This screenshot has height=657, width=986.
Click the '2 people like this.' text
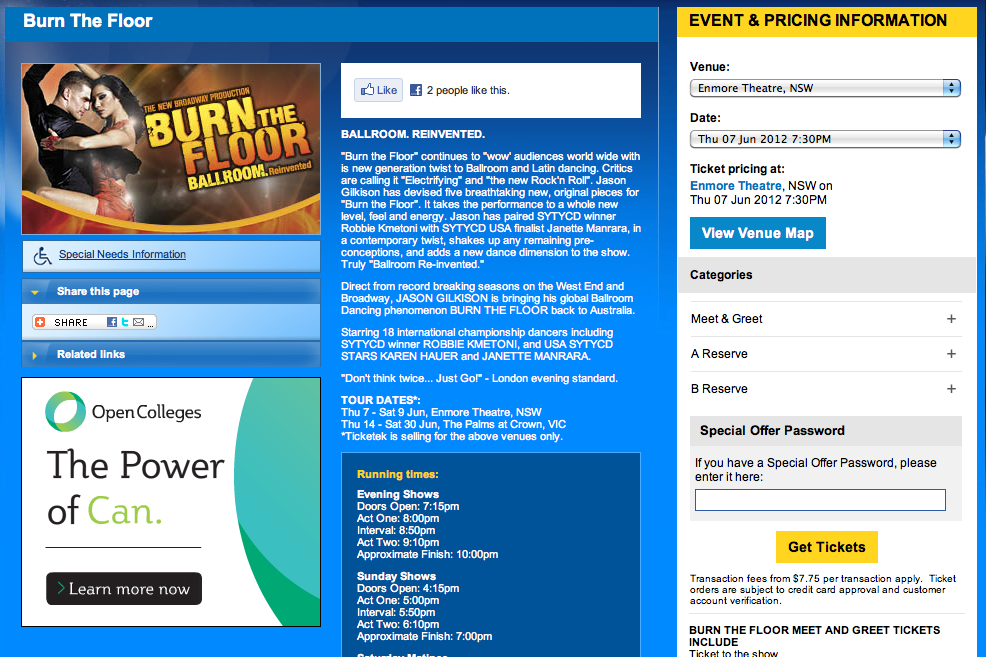[468, 91]
